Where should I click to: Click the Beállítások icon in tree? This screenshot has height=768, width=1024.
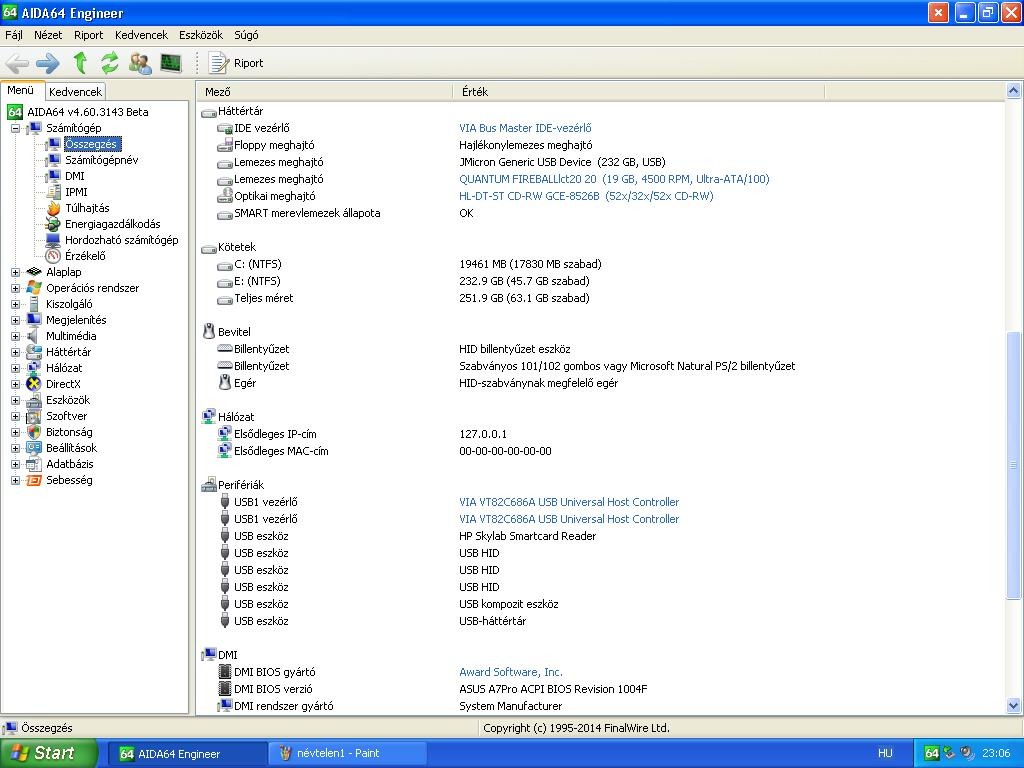click(34, 448)
